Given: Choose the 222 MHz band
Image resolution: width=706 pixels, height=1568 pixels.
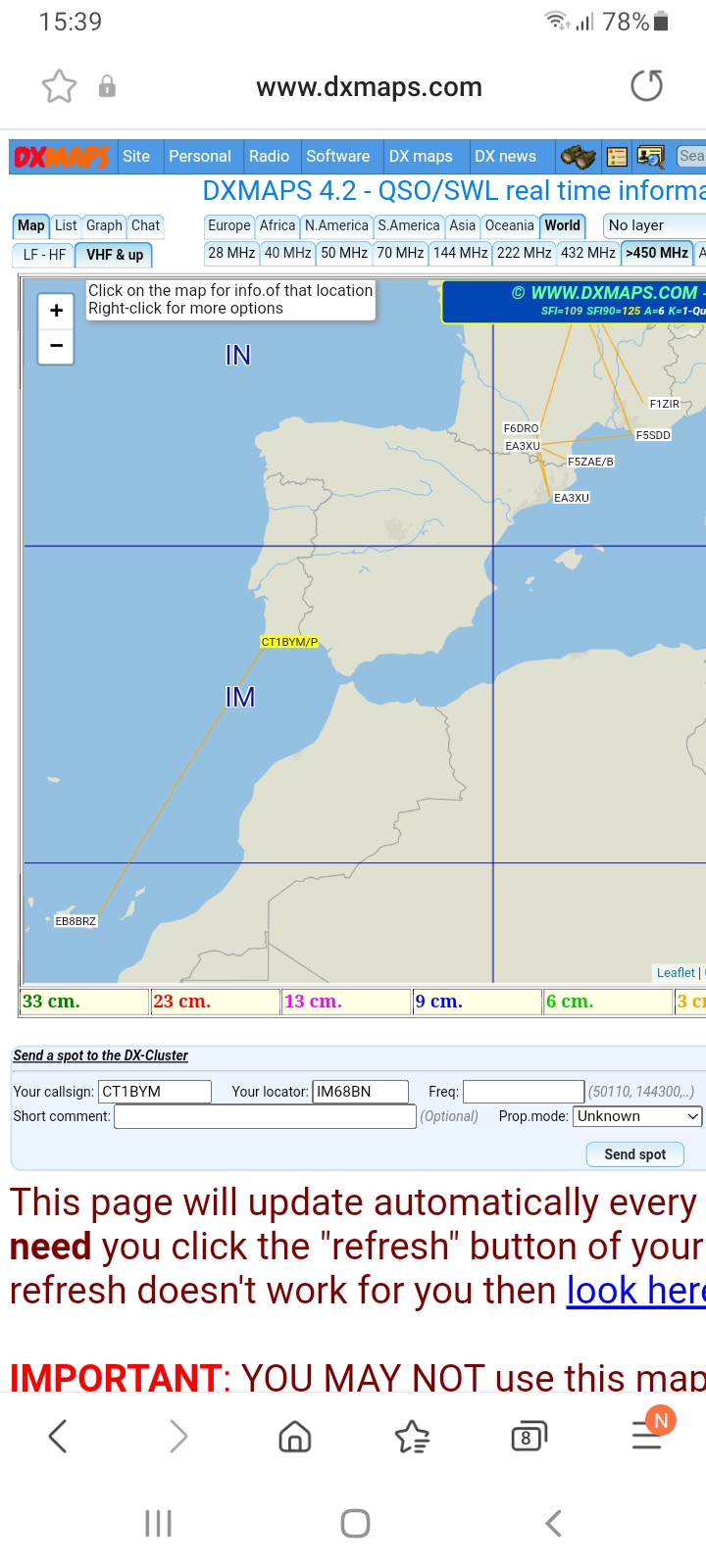Looking at the screenshot, I should (x=525, y=253).
